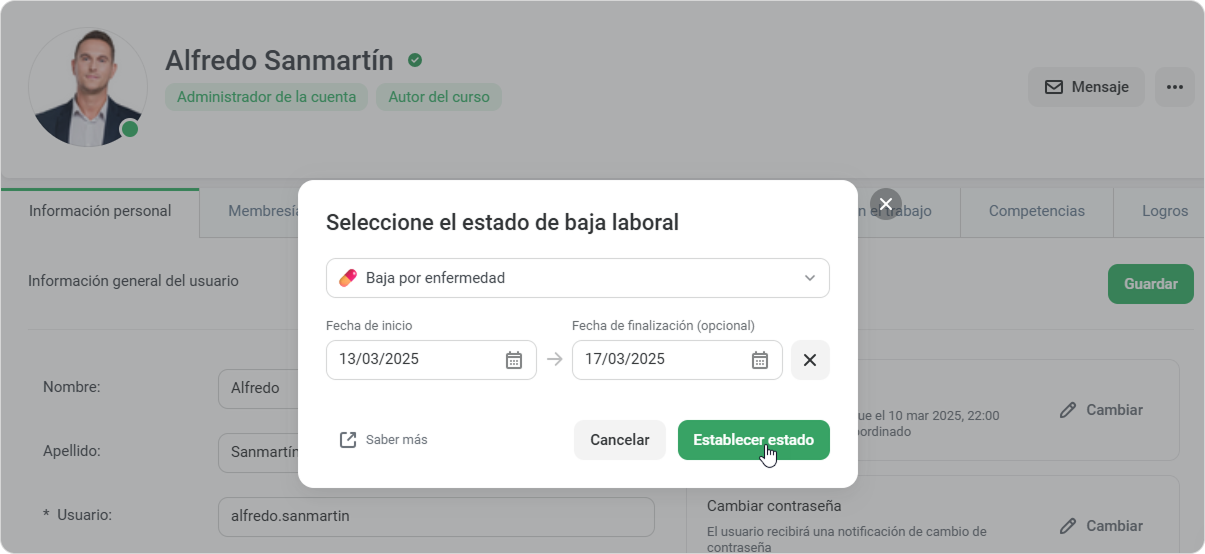Screen dimensions: 1205x554
Task: Click Cancelar to dismiss the dialog
Action: point(619,440)
